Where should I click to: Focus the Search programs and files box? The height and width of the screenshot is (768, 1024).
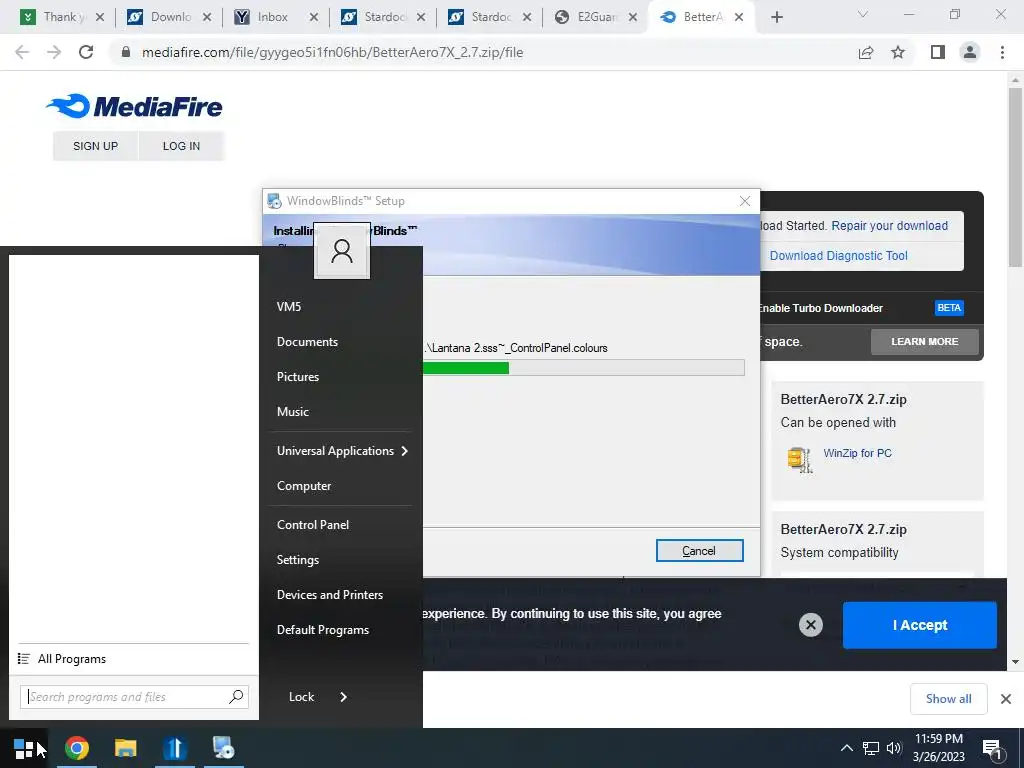(134, 697)
